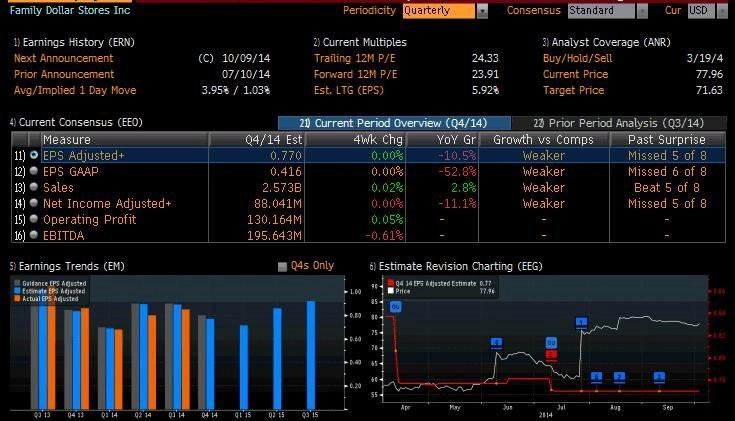Click the blue marker at the mid-July price jump
Screen dimensions: 735x421
pyautogui.click(x=581, y=323)
